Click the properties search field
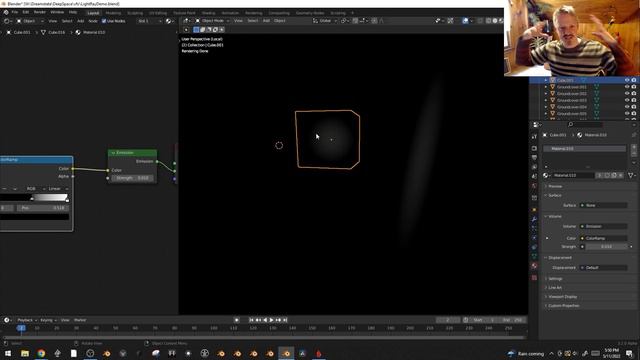The image size is (640, 360). click(585, 124)
